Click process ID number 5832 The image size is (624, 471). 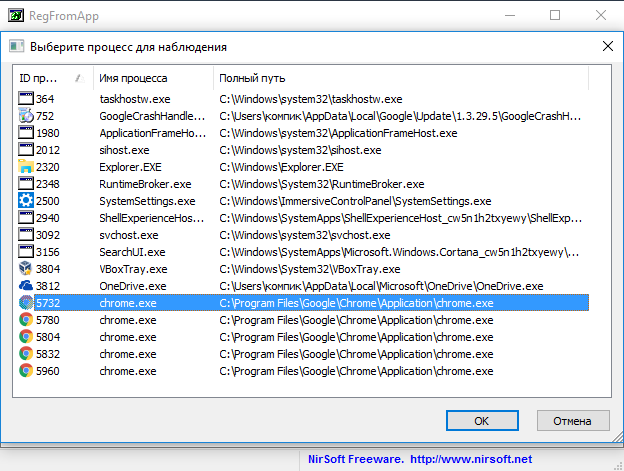(48, 354)
